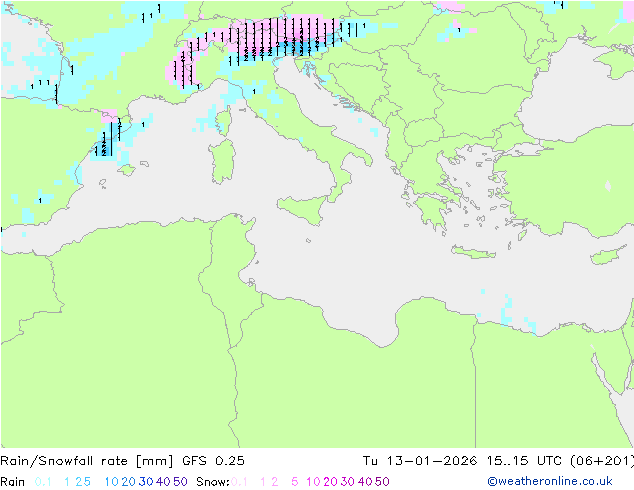Viewport: 634px width, 490px height.
Task: Click Cyprus island on the map
Action: 609,255
